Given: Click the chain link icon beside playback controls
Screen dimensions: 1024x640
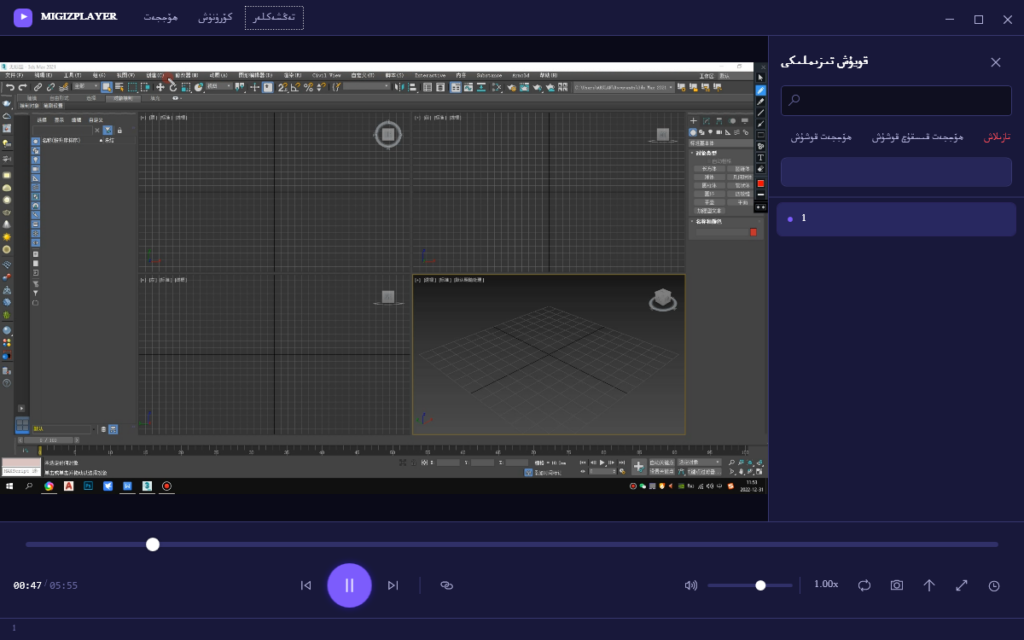Looking at the screenshot, I should coord(447,585).
